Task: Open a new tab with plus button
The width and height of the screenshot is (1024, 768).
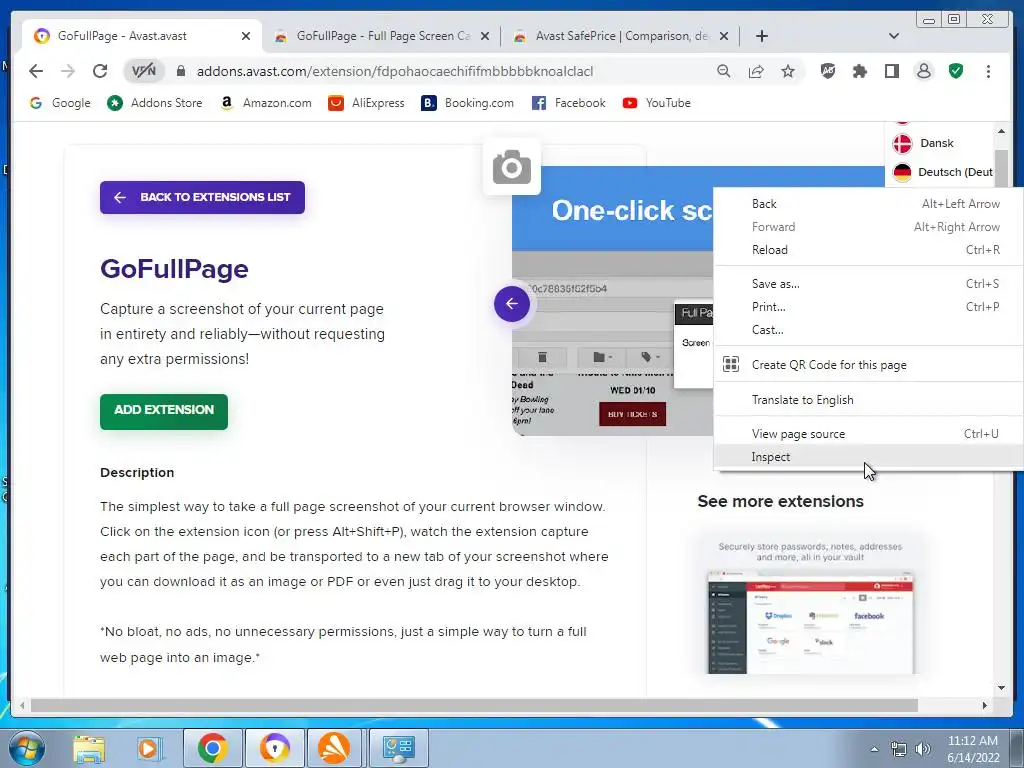Action: tap(761, 36)
